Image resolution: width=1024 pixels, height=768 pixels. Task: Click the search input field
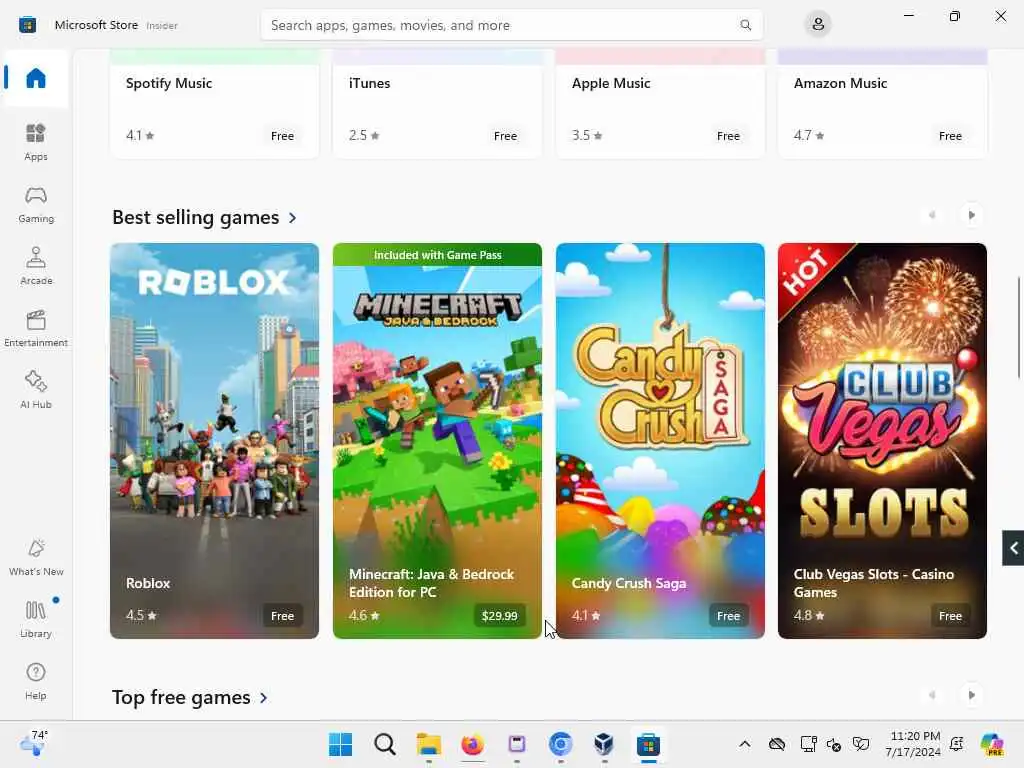click(511, 25)
